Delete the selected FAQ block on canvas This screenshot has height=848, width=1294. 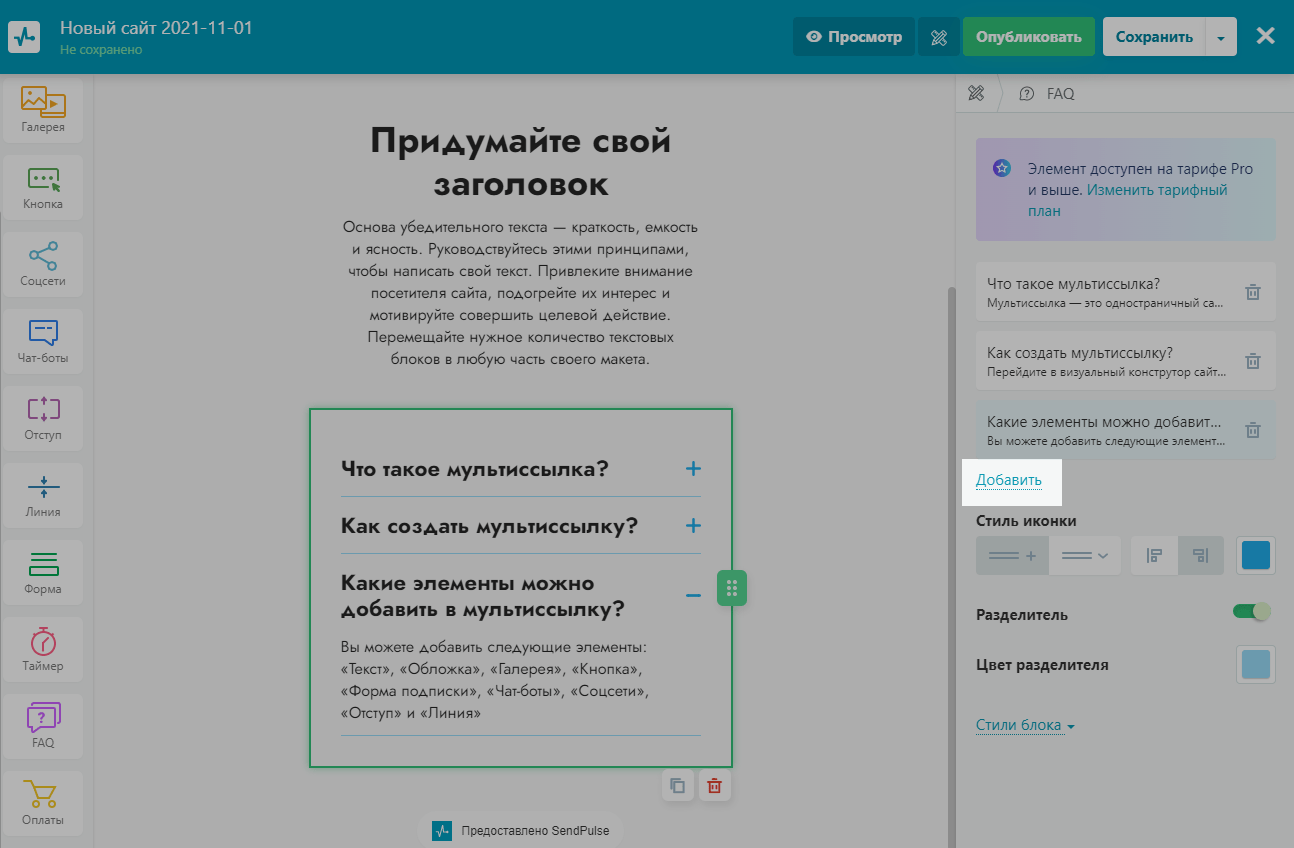point(714,785)
